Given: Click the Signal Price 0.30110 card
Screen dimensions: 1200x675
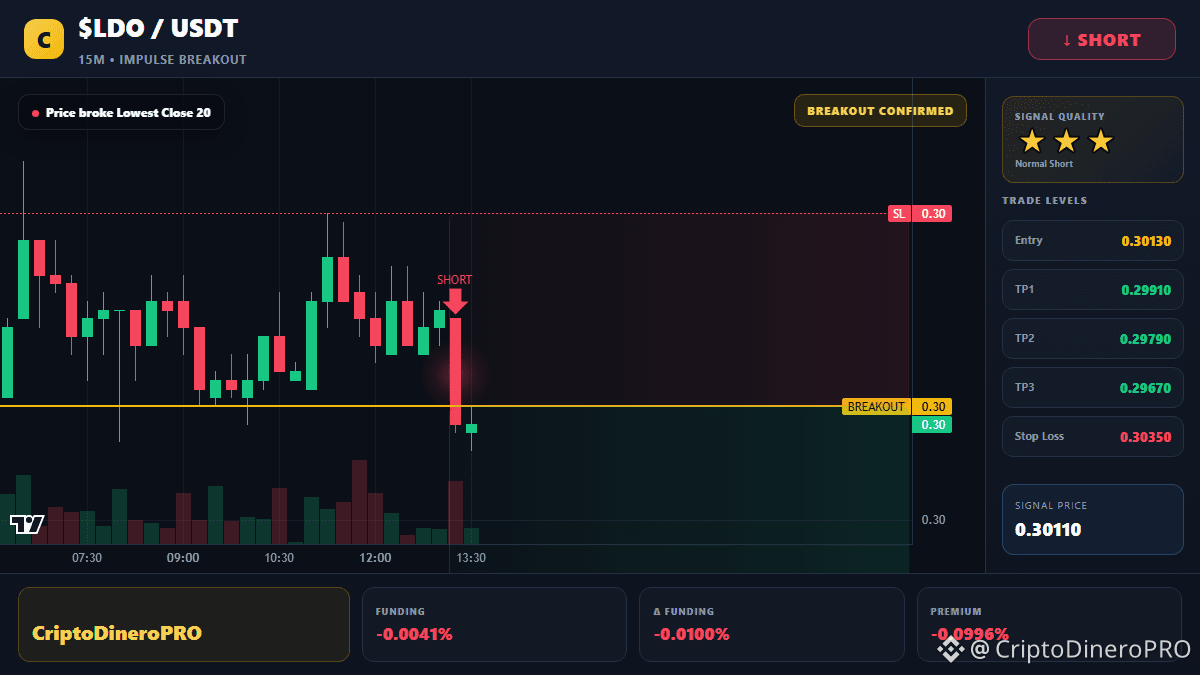Looking at the screenshot, I should point(1092,519).
